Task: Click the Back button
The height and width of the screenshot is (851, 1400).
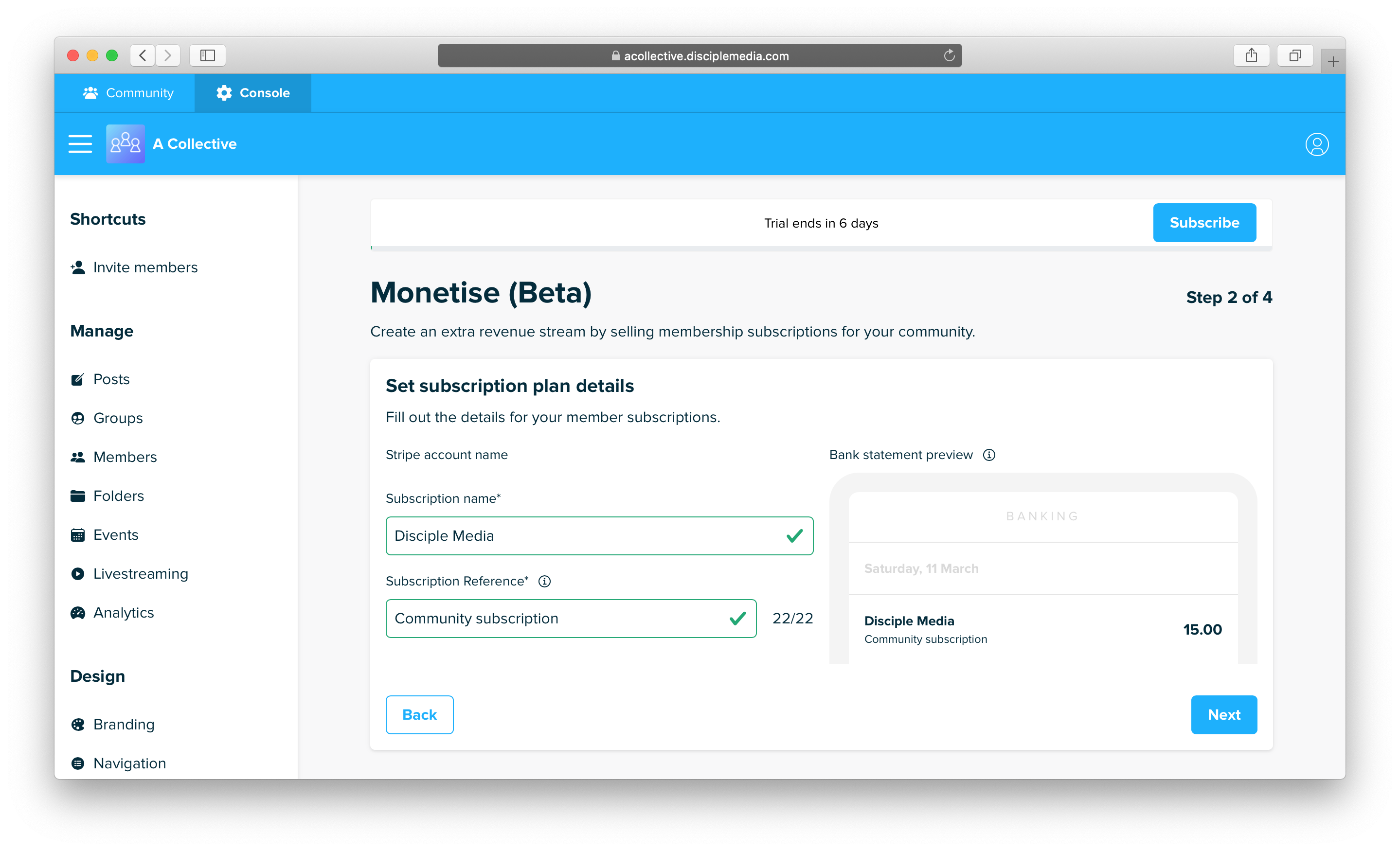Action: 419,715
